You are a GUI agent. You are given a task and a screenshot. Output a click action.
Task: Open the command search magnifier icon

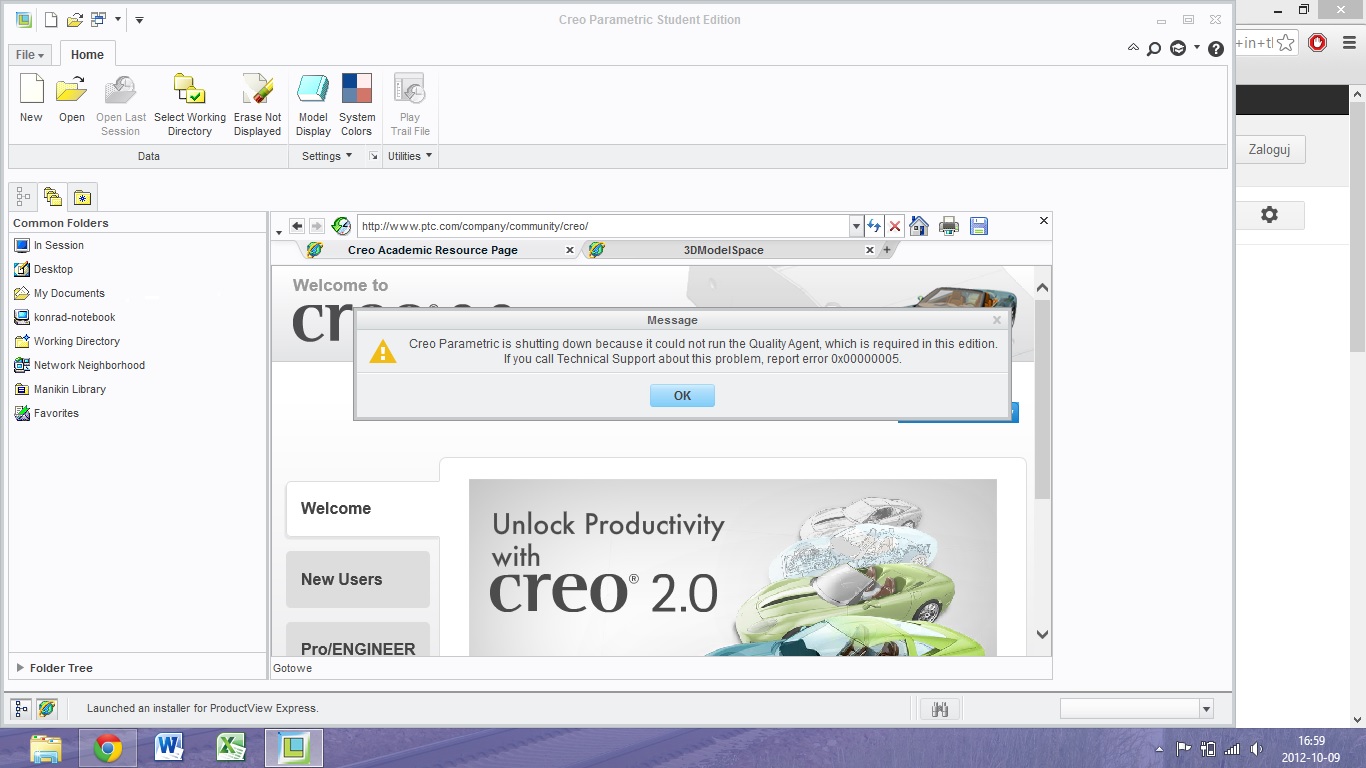pyautogui.click(x=1154, y=48)
